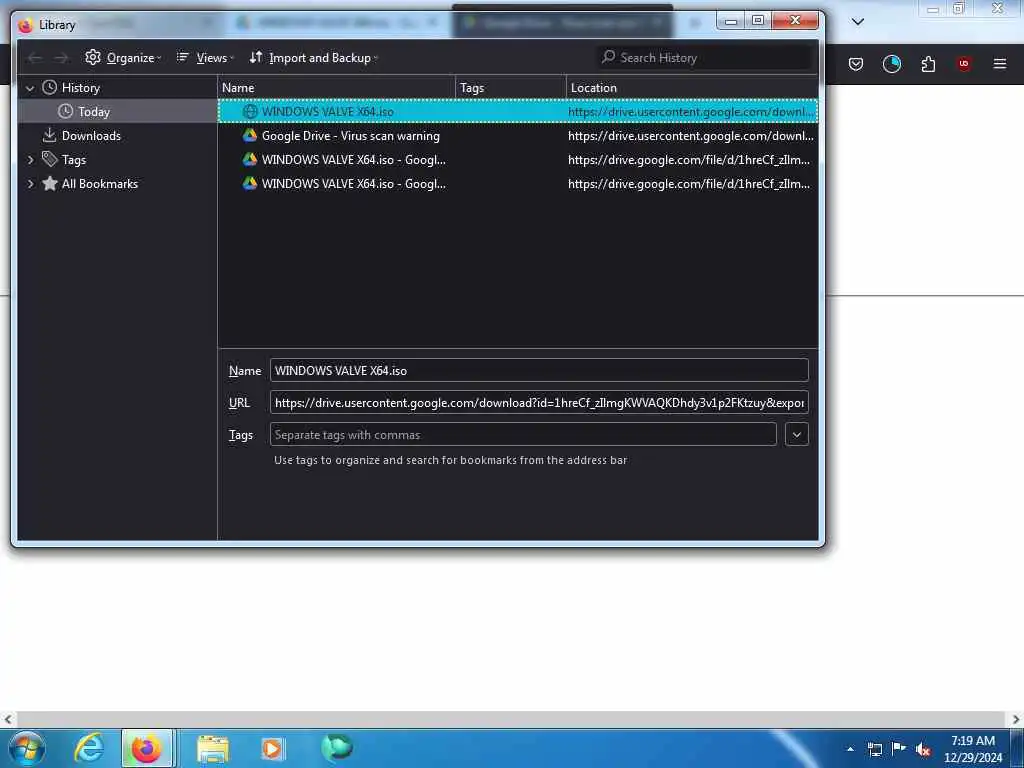This screenshot has height=768, width=1024.
Task: Open the Firefox extensions puzzle icon
Action: point(928,64)
